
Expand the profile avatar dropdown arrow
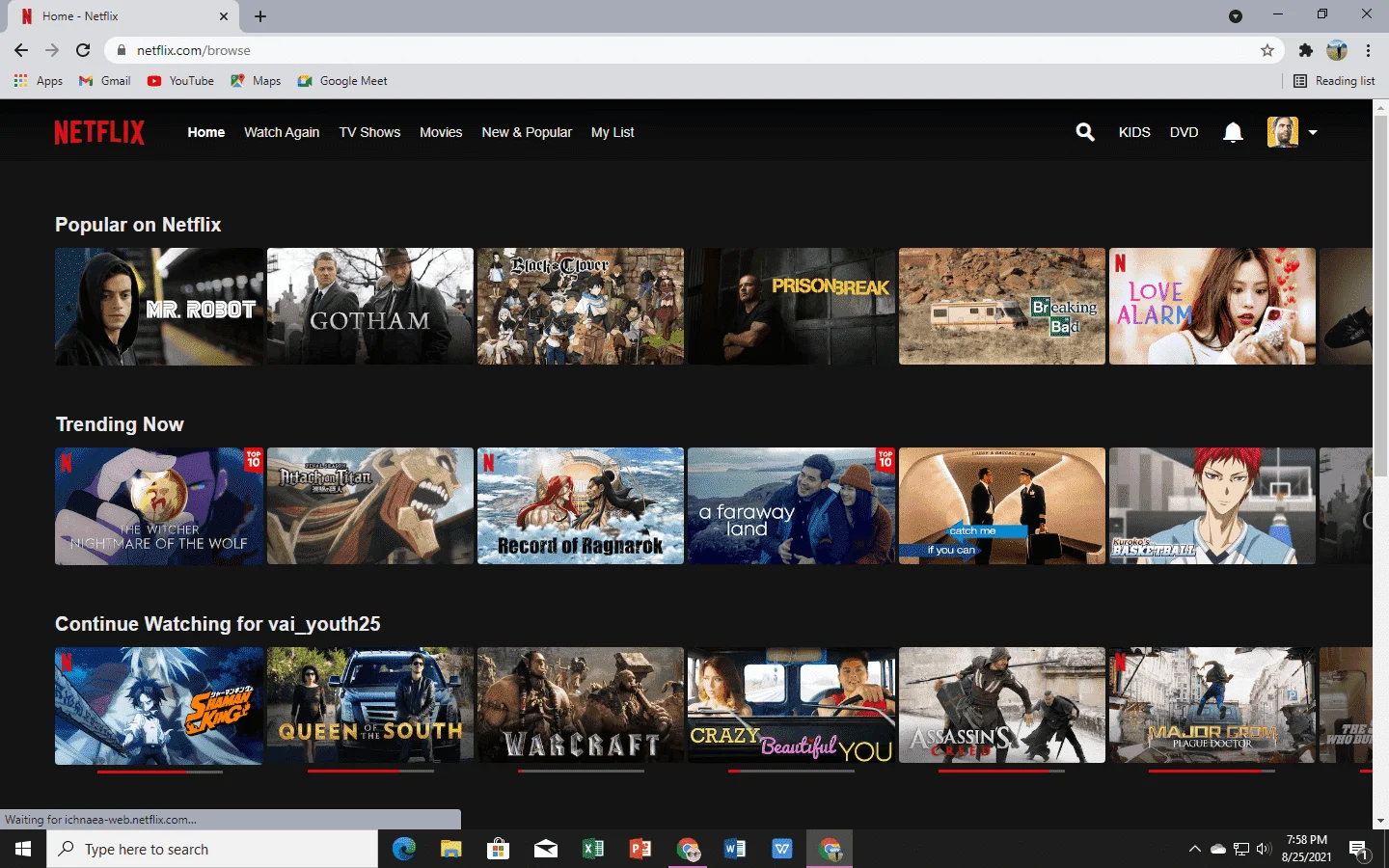coord(1313,133)
